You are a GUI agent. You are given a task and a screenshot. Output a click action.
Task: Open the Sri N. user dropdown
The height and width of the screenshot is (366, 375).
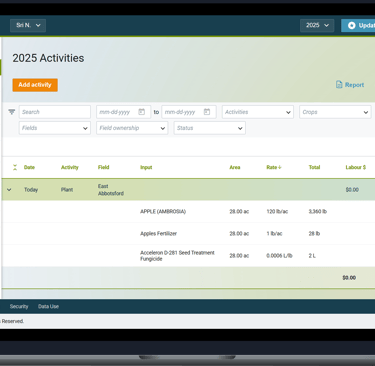tap(28, 25)
